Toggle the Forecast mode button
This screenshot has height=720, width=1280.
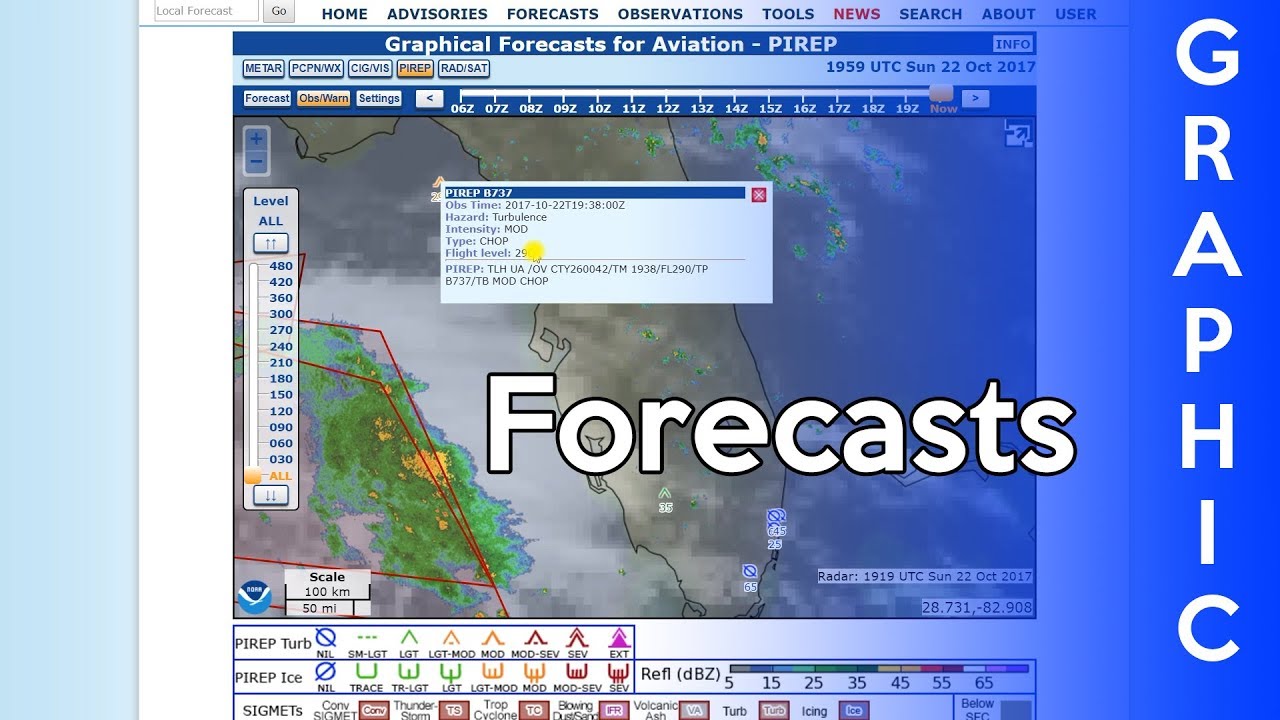pyautogui.click(x=267, y=98)
